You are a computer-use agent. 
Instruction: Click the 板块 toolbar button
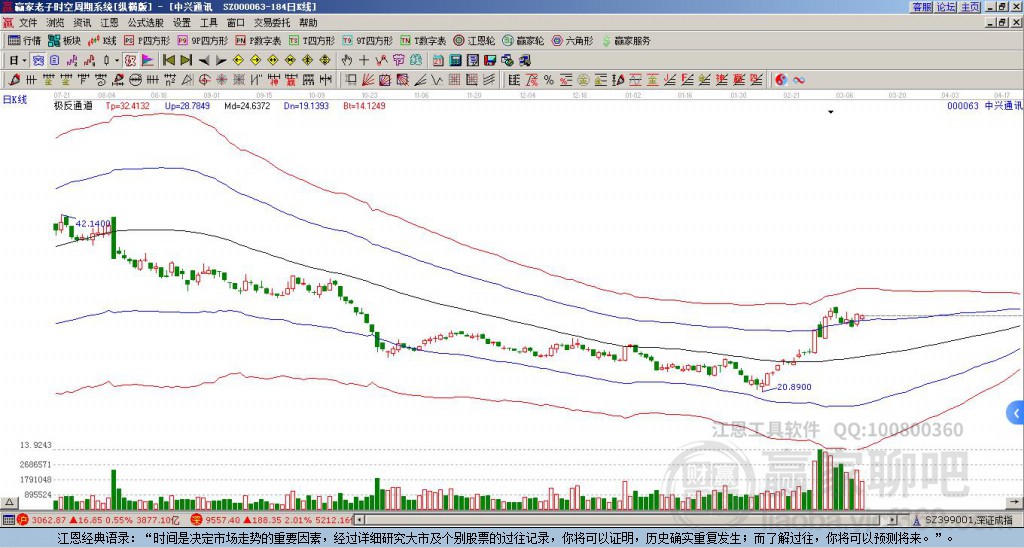[64, 40]
